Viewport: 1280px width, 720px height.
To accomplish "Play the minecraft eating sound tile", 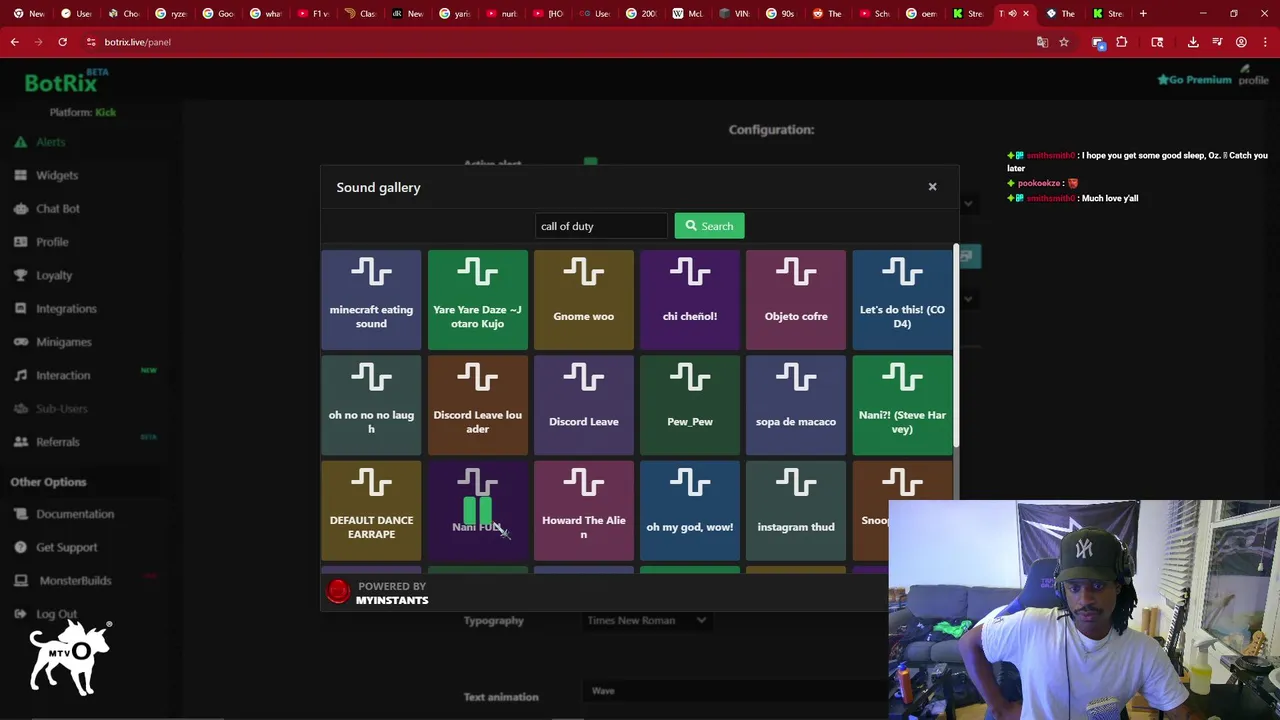I will (x=371, y=300).
